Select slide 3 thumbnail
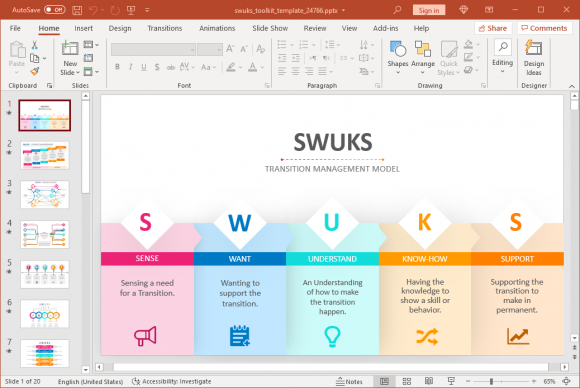 [45, 195]
